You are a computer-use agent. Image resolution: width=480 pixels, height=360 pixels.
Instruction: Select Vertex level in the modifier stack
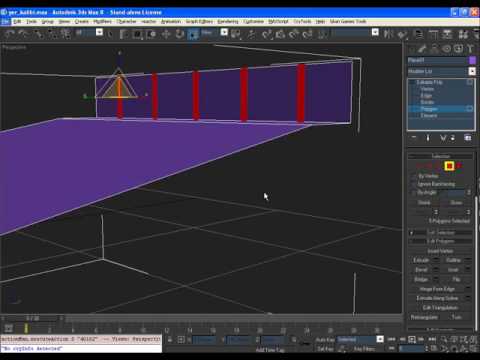(x=427, y=89)
